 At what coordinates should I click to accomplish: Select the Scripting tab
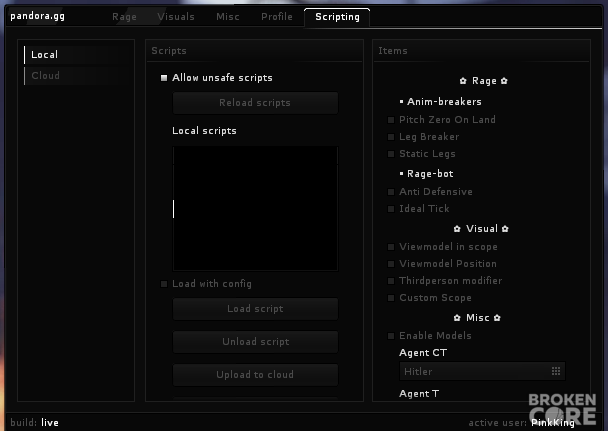pos(337,17)
